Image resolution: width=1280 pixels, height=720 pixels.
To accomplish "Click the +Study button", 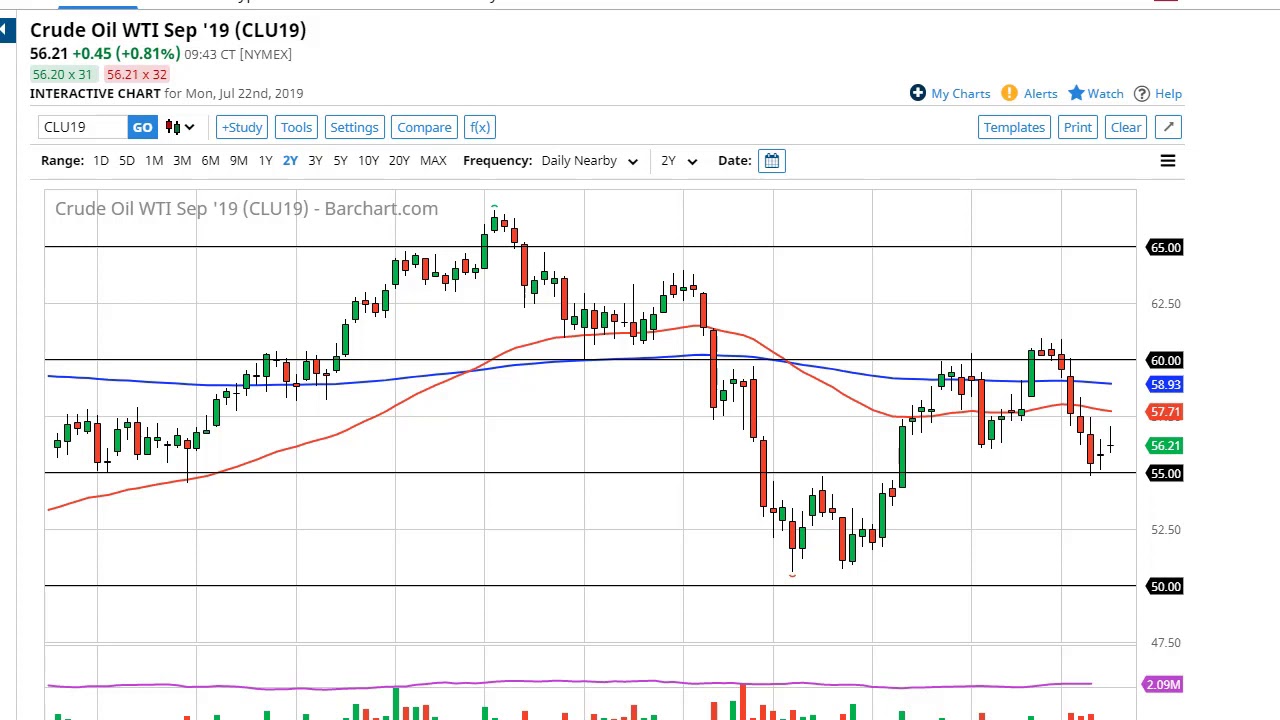I will pos(242,127).
